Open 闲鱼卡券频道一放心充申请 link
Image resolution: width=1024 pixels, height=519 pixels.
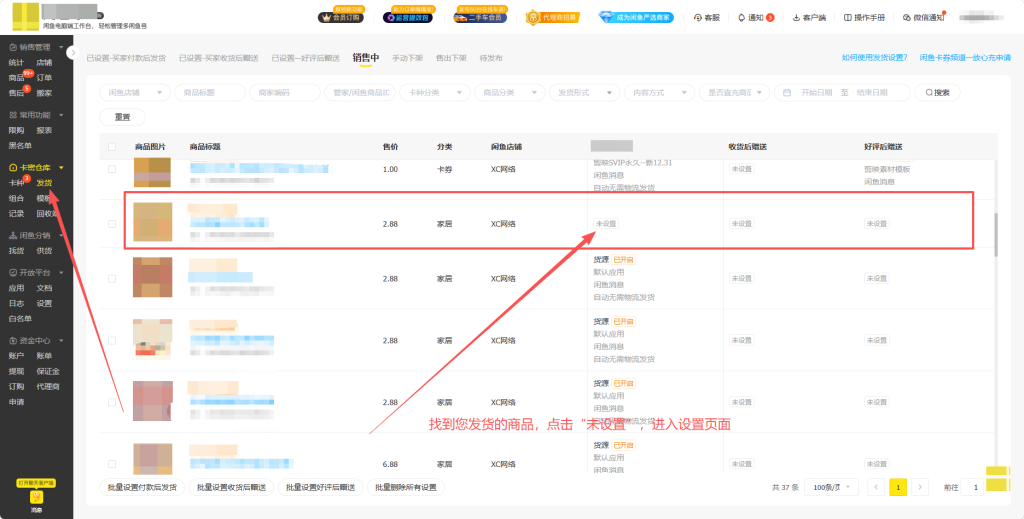[965, 57]
